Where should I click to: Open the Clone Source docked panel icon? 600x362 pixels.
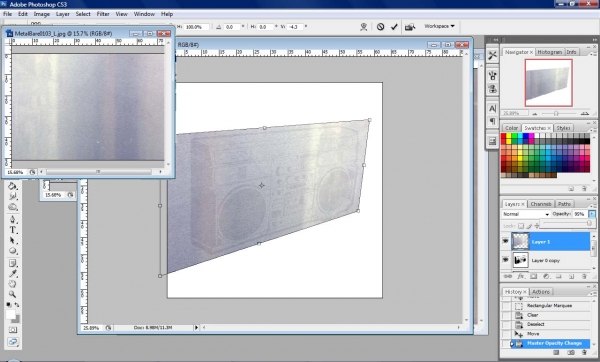[492, 89]
